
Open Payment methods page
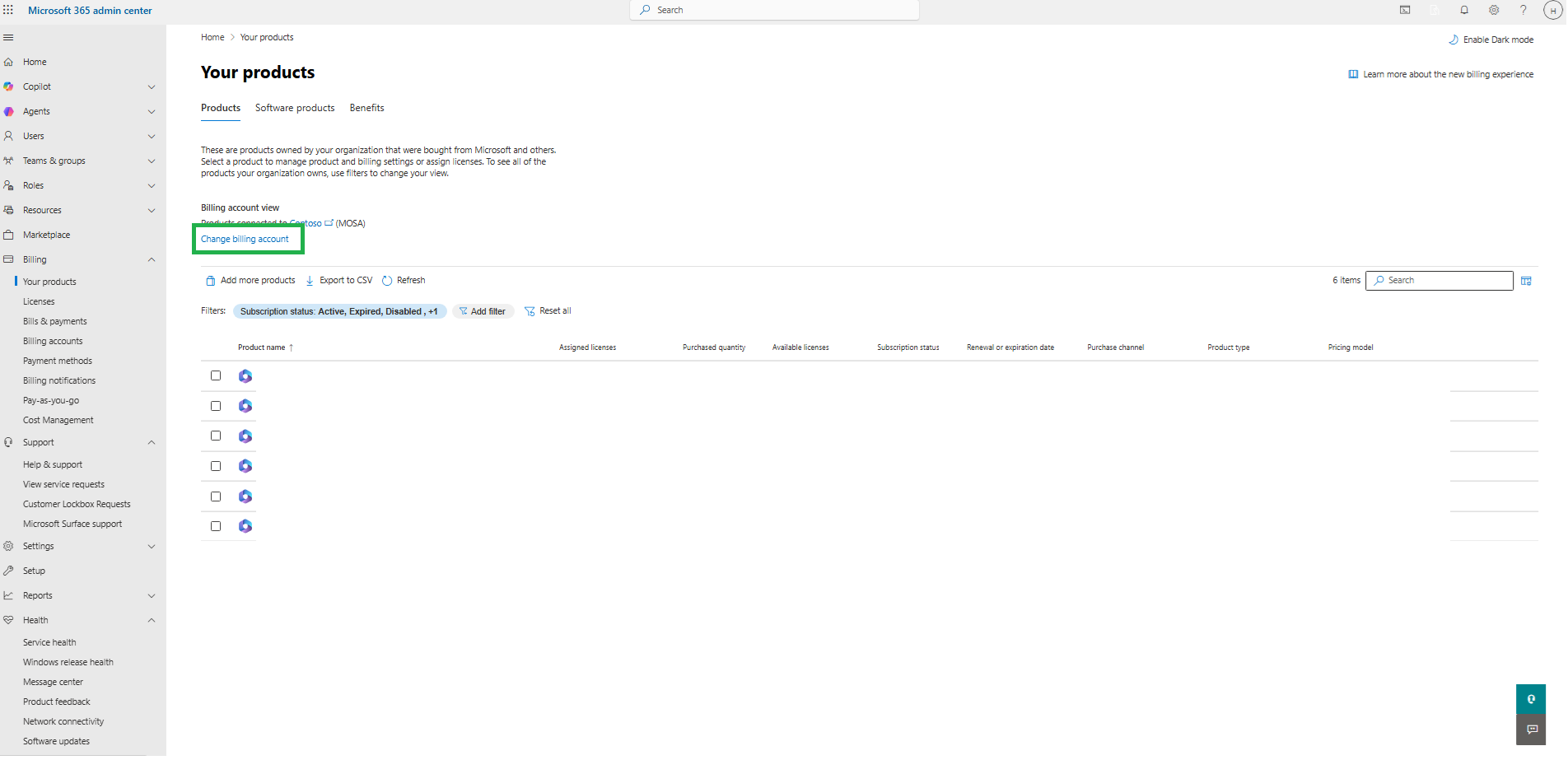(x=58, y=361)
